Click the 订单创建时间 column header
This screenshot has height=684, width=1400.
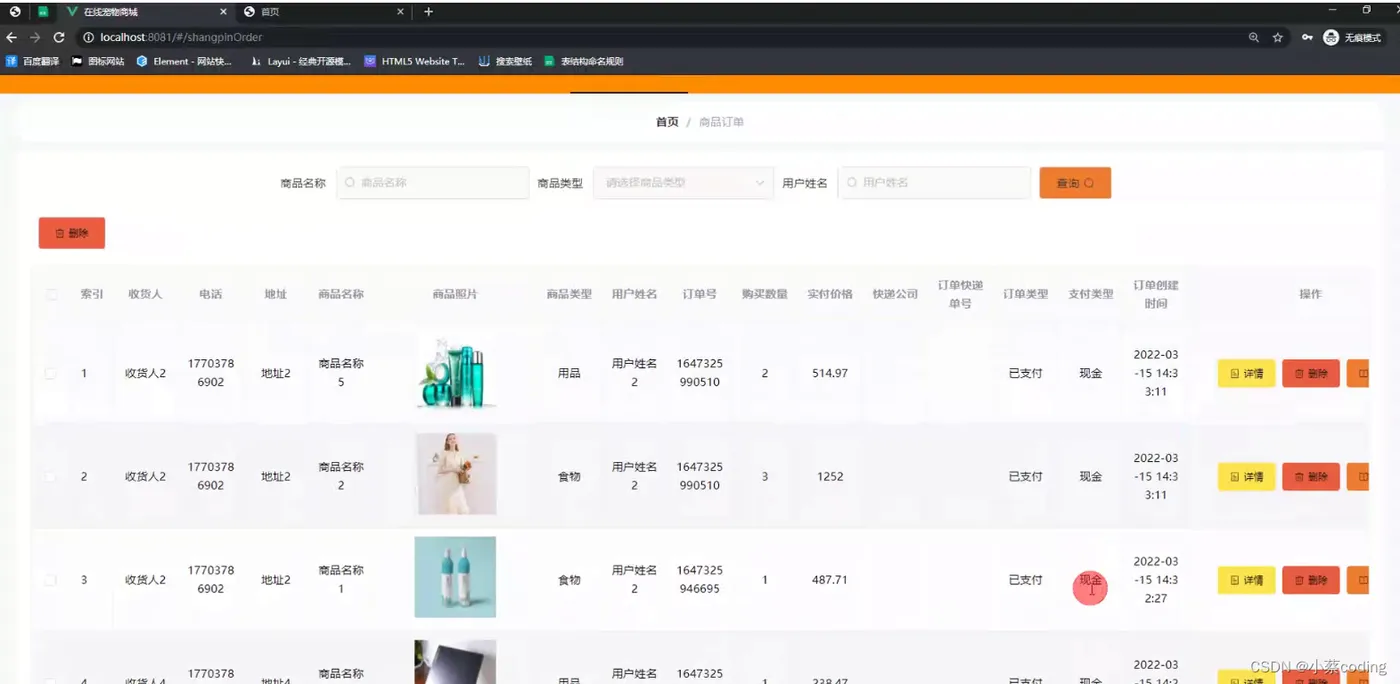point(1156,294)
